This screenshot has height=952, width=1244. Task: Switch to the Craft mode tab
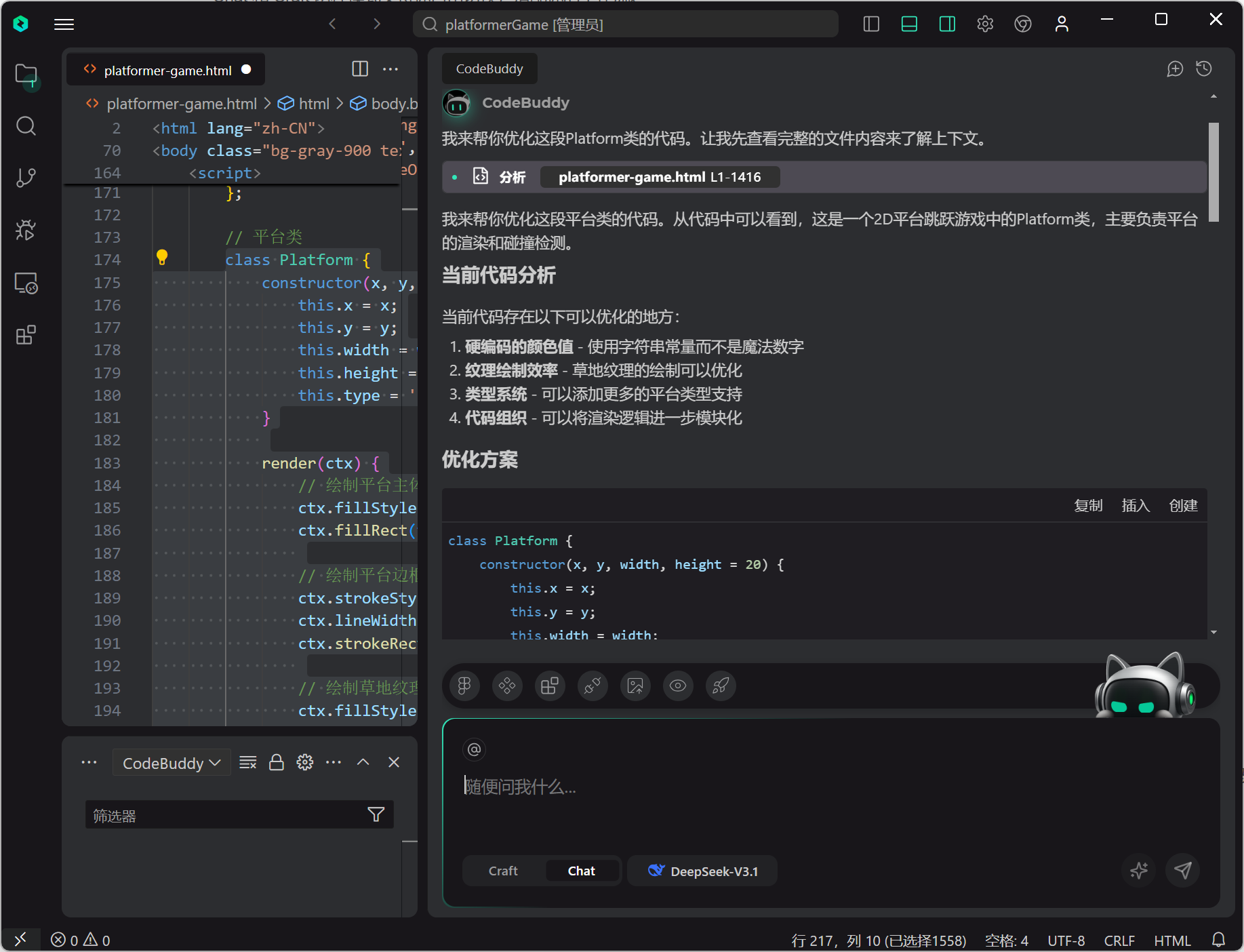coord(503,871)
